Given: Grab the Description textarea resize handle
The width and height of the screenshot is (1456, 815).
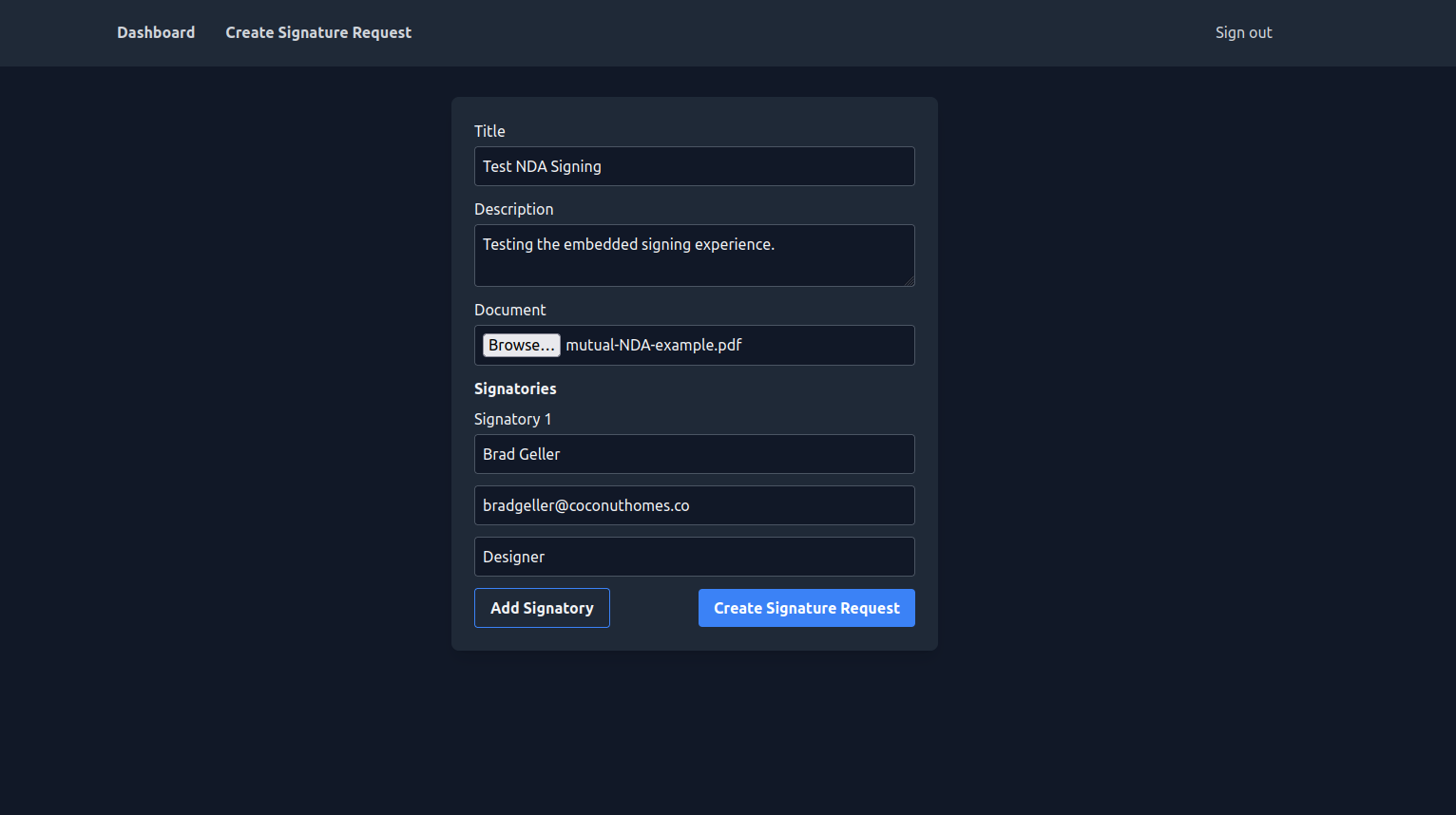Looking at the screenshot, I should [x=909, y=280].
